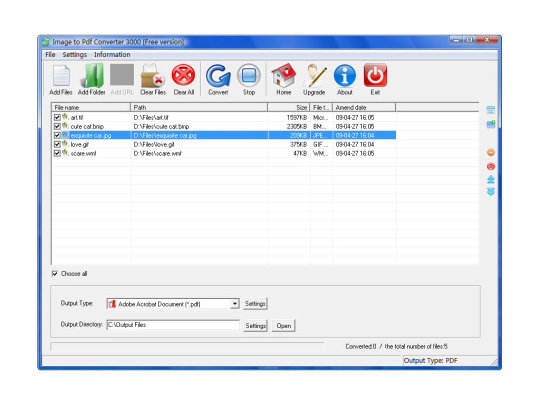Select the exquisite car.jpg file name
This screenshot has width=540, height=405.
[x=91, y=135]
